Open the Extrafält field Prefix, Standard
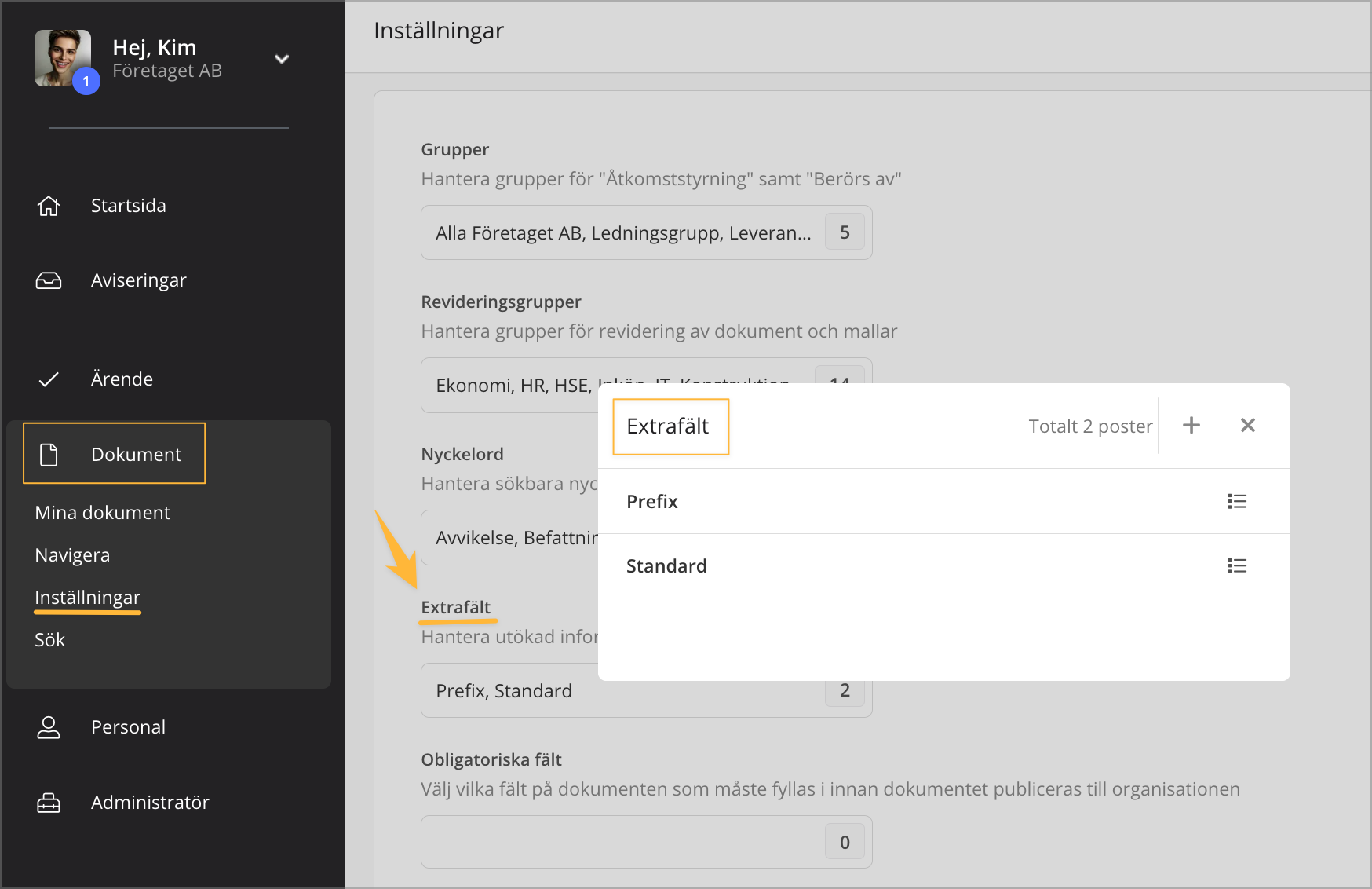Image resolution: width=1372 pixels, height=889 pixels. [x=647, y=691]
